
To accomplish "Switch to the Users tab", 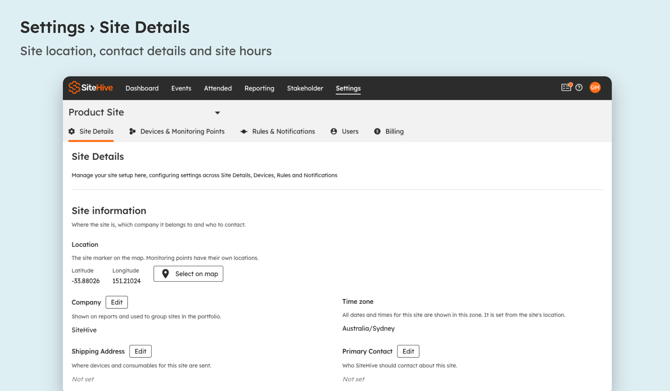I will pyautogui.click(x=344, y=132).
